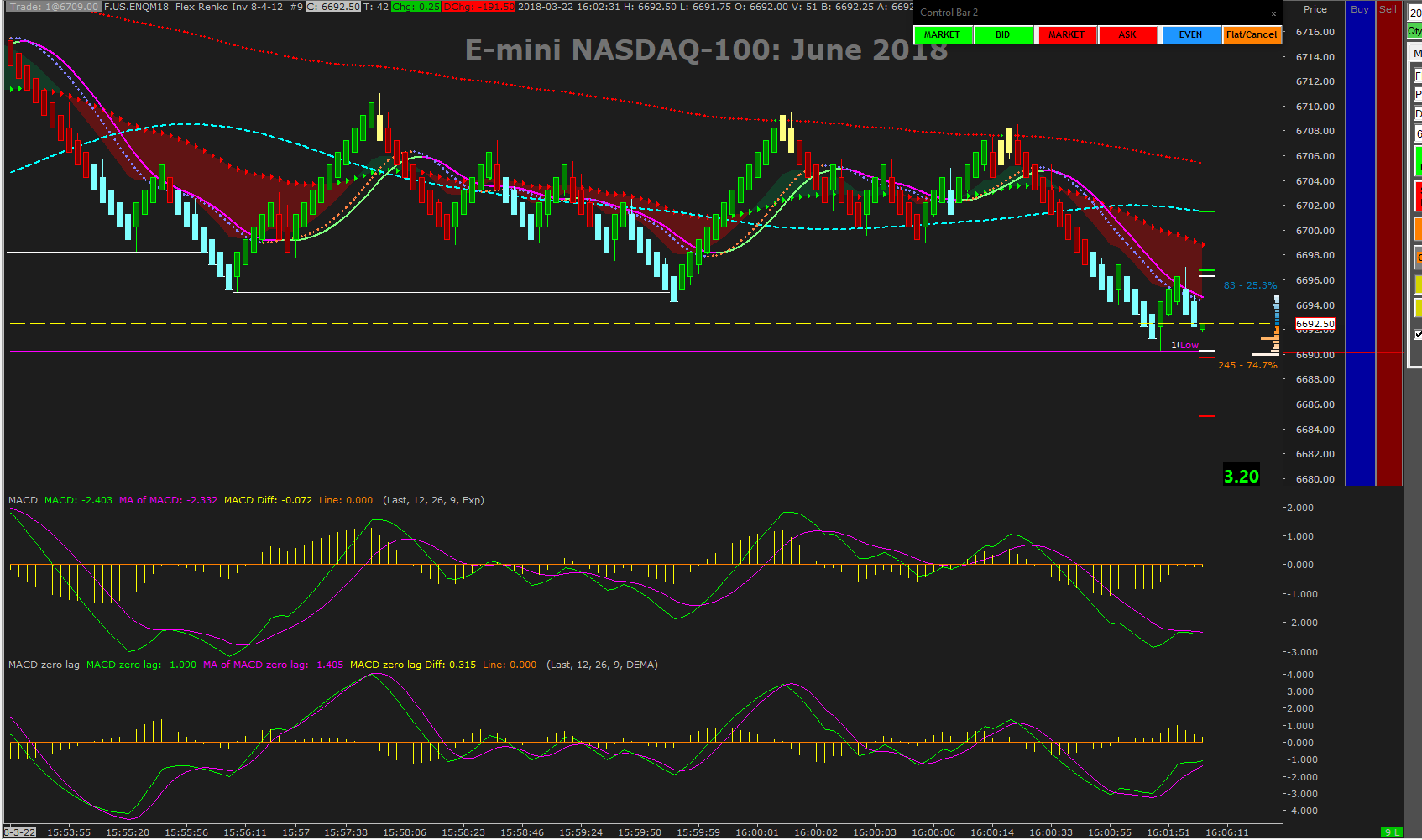Image resolution: width=1422 pixels, height=840 pixels.
Task: Click the green Chg: 0.25 value
Action: [x=416, y=7]
